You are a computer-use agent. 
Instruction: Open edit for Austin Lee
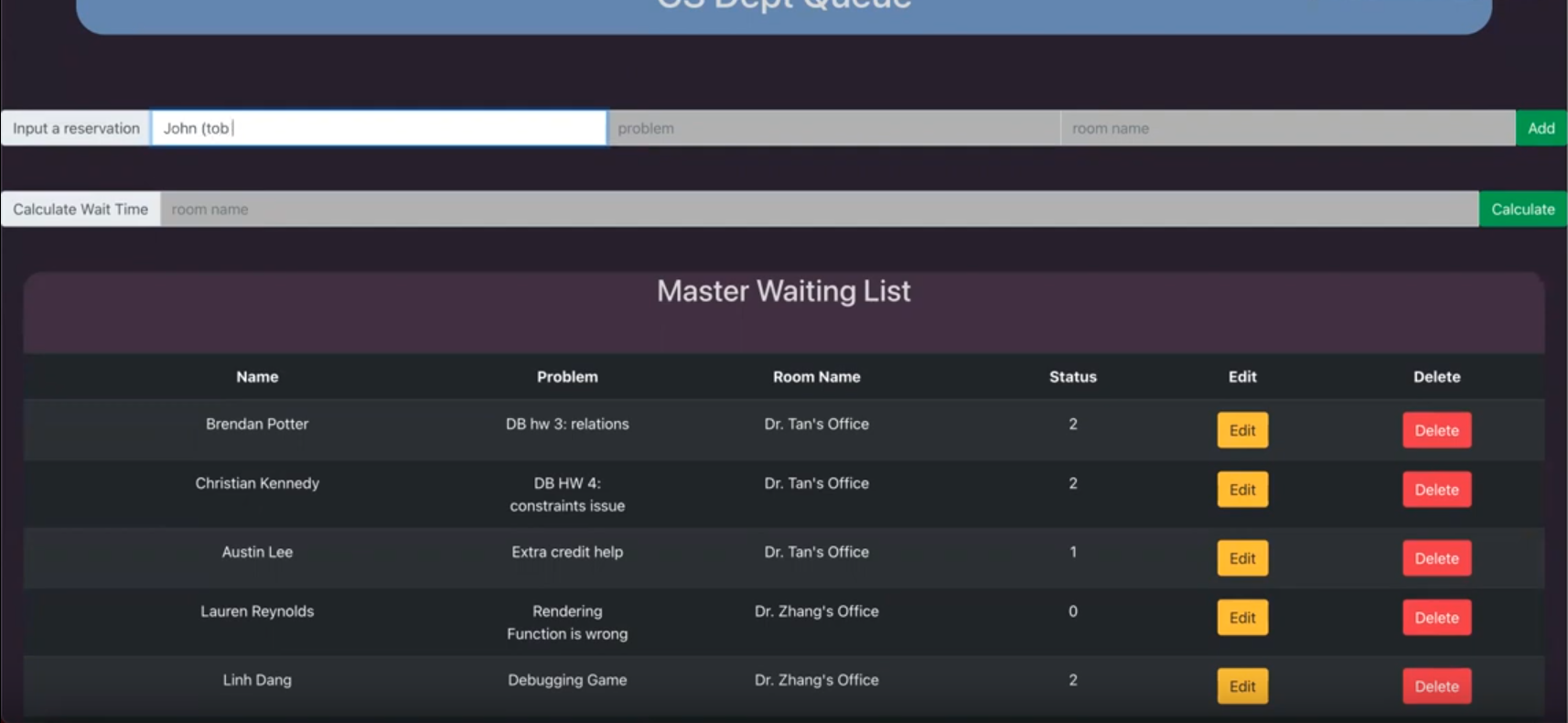(x=1241, y=558)
